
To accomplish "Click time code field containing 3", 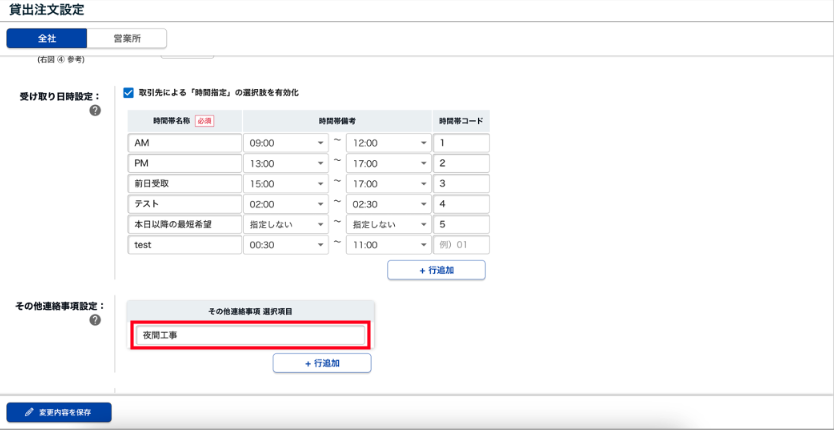I will click(461, 184).
